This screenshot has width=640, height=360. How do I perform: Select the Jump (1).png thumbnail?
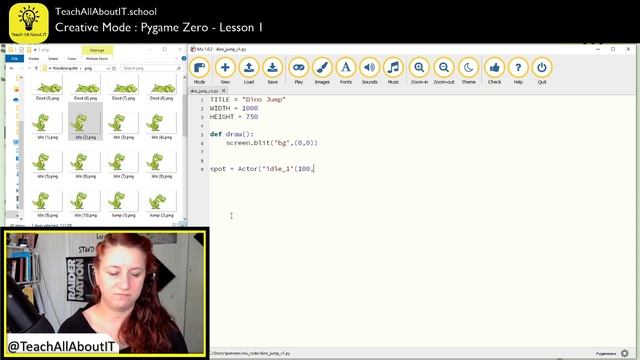(x=123, y=204)
